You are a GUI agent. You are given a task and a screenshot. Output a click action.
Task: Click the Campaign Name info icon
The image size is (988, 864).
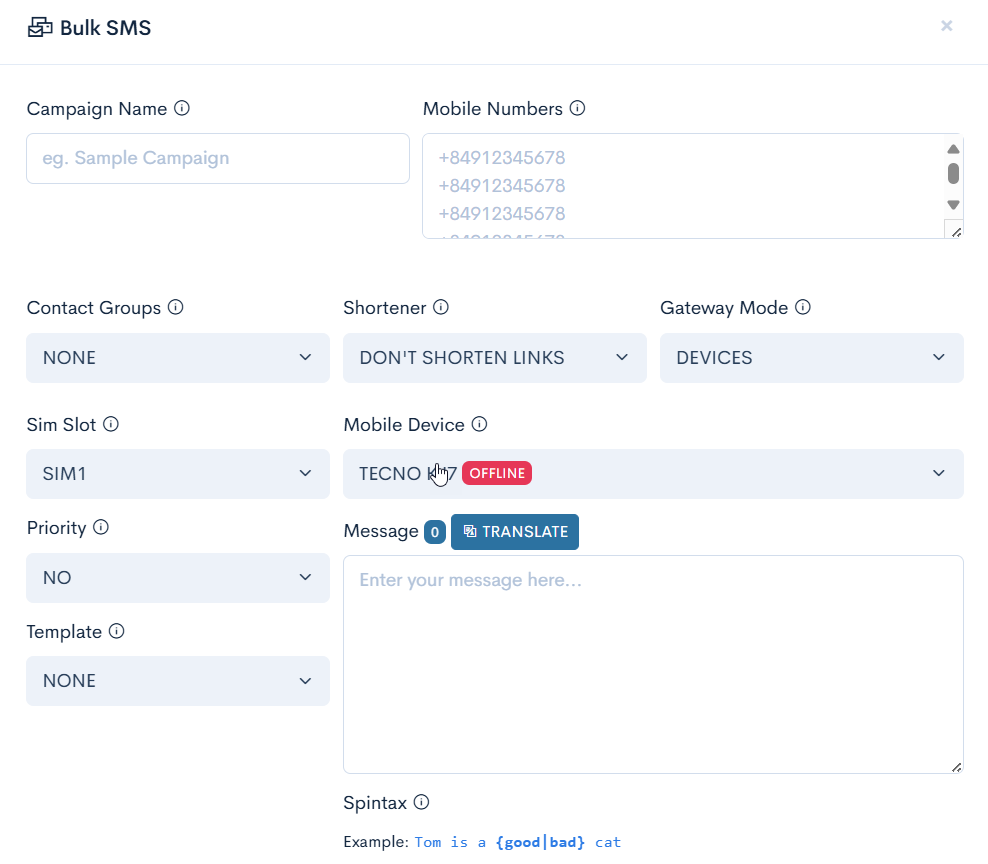(181, 108)
